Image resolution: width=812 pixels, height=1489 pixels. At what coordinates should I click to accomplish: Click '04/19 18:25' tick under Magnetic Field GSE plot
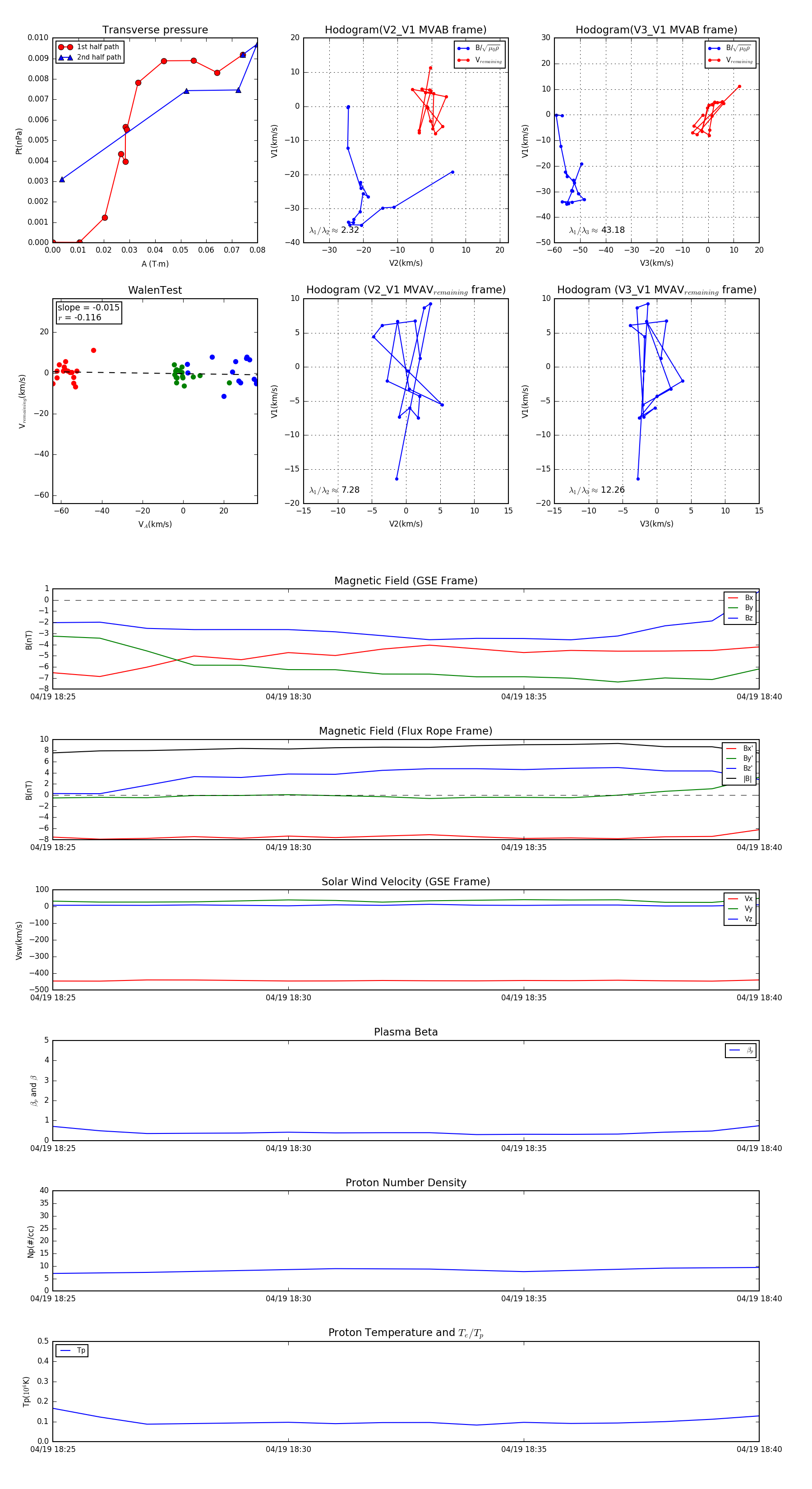pos(53,697)
